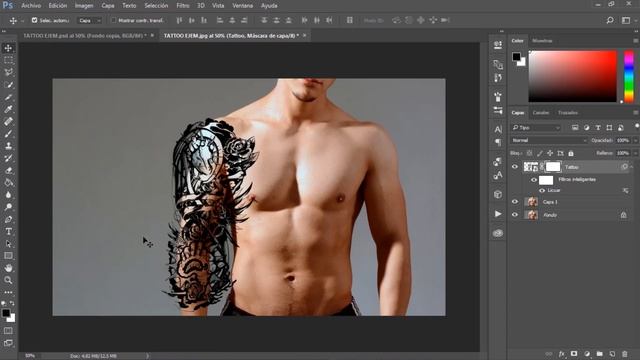This screenshot has width=640, height=360.
Task: Open the Ventana menu
Action: click(x=242, y=6)
